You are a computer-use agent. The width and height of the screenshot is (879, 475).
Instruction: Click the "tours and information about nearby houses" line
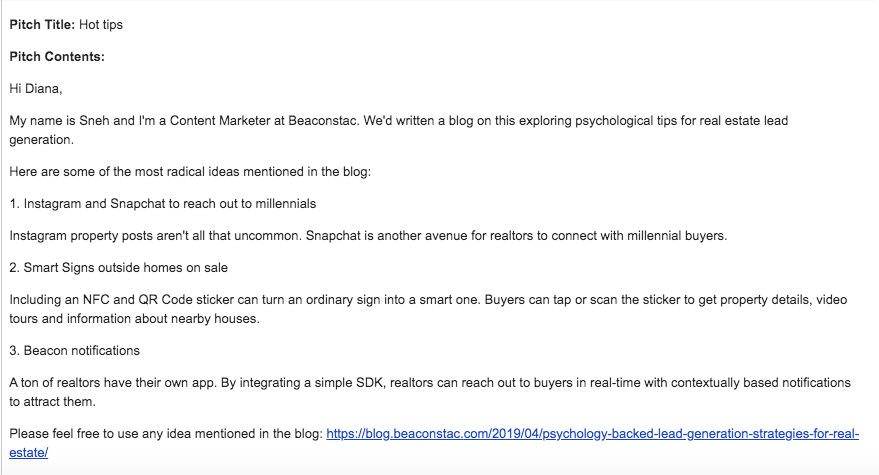[x=135, y=319]
